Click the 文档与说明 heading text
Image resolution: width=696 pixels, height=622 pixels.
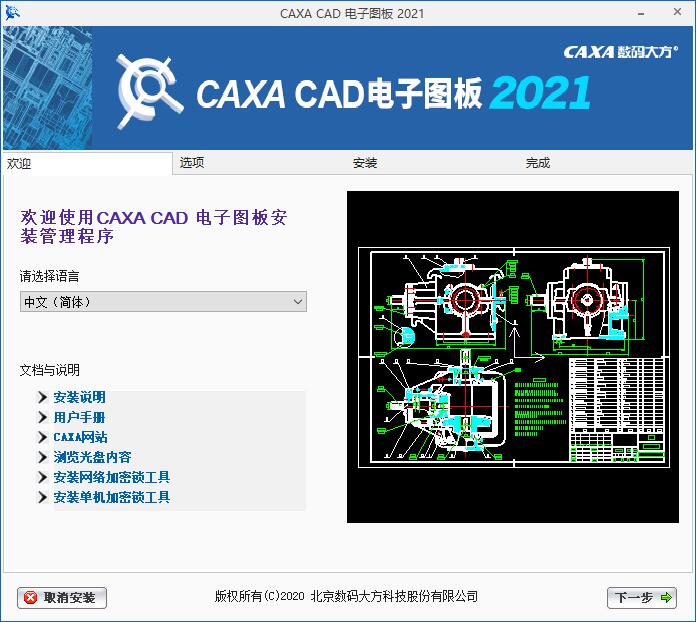pyautogui.click(x=50, y=370)
